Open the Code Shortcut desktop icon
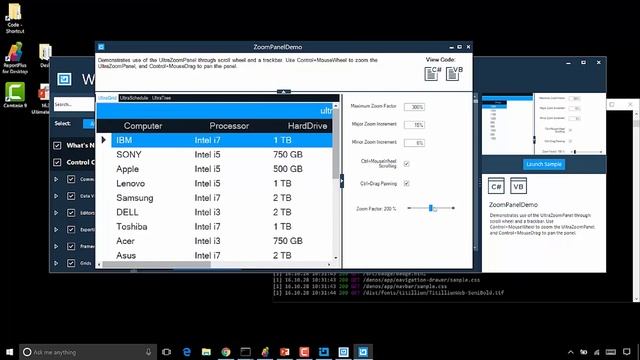Screen dimensions: 640x360 15,18
